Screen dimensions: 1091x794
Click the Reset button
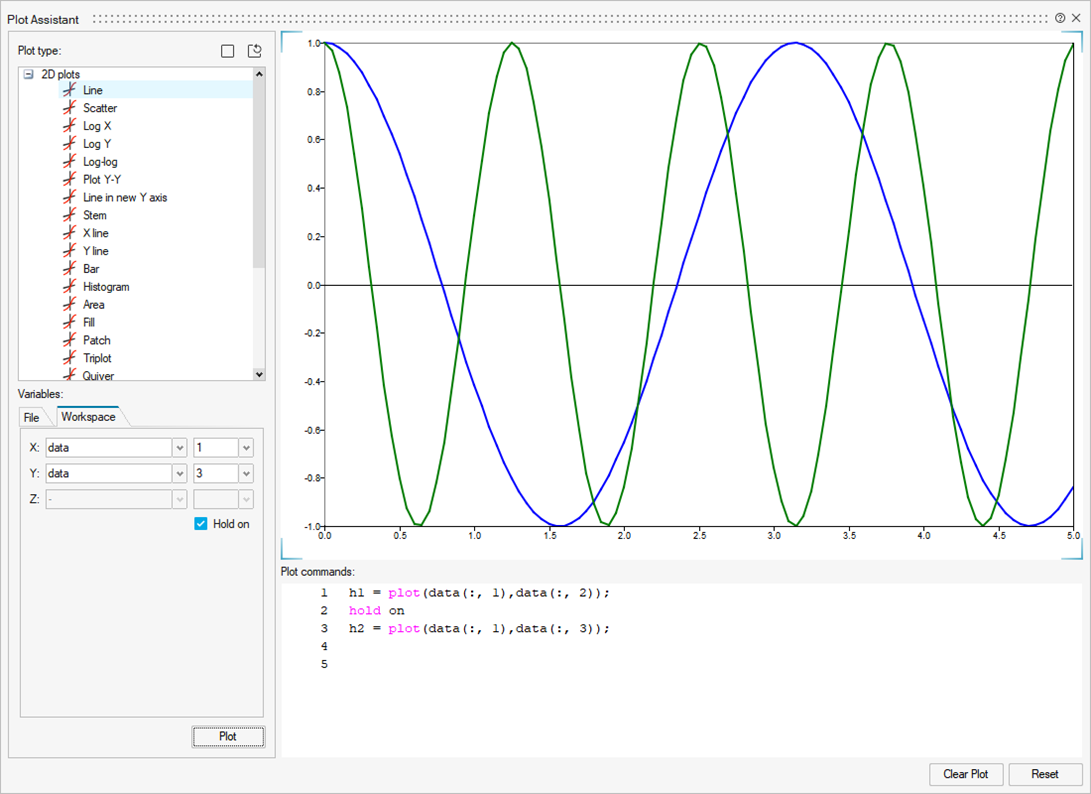tap(1045, 774)
